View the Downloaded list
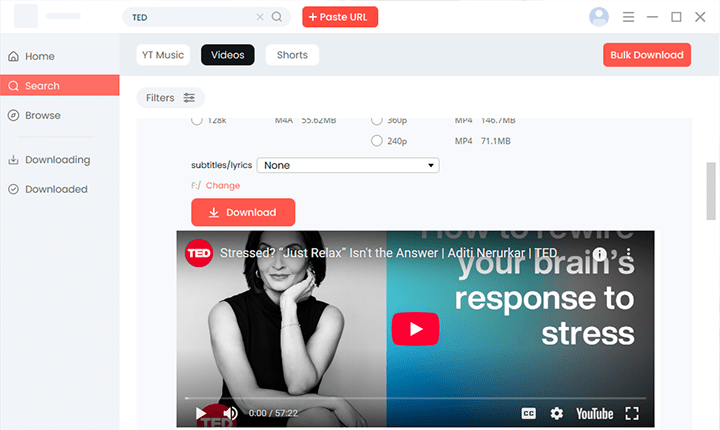The image size is (720, 430). [x=60, y=189]
